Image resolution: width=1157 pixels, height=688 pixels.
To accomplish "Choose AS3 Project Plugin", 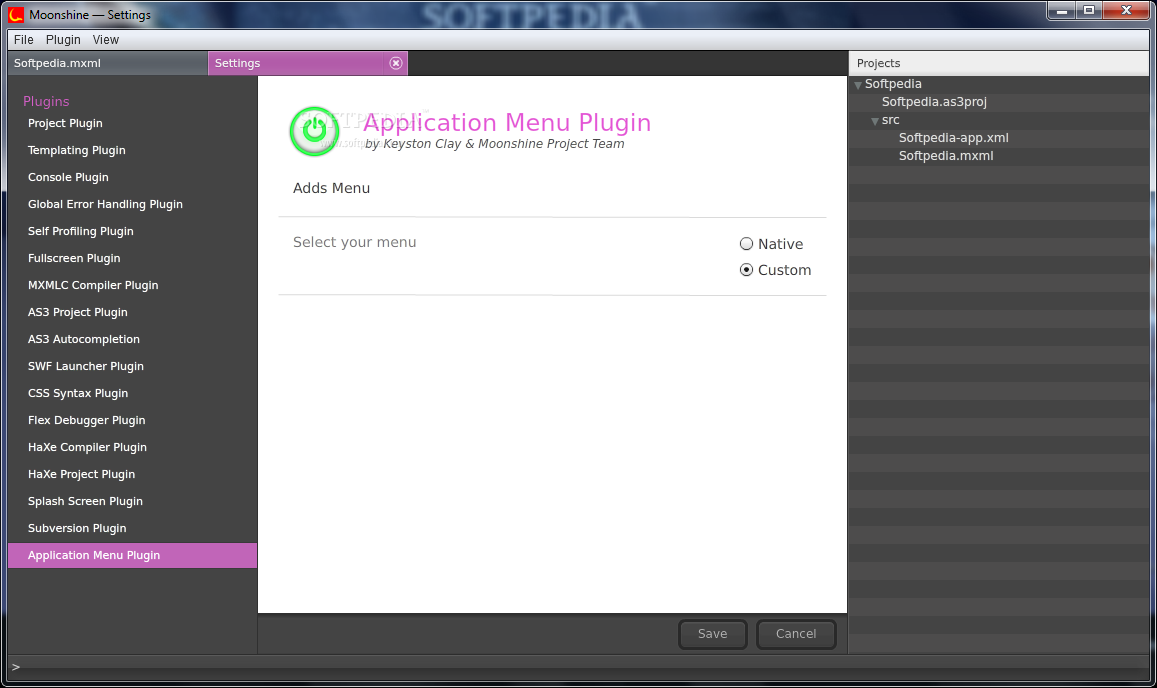I will (x=133, y=312).
